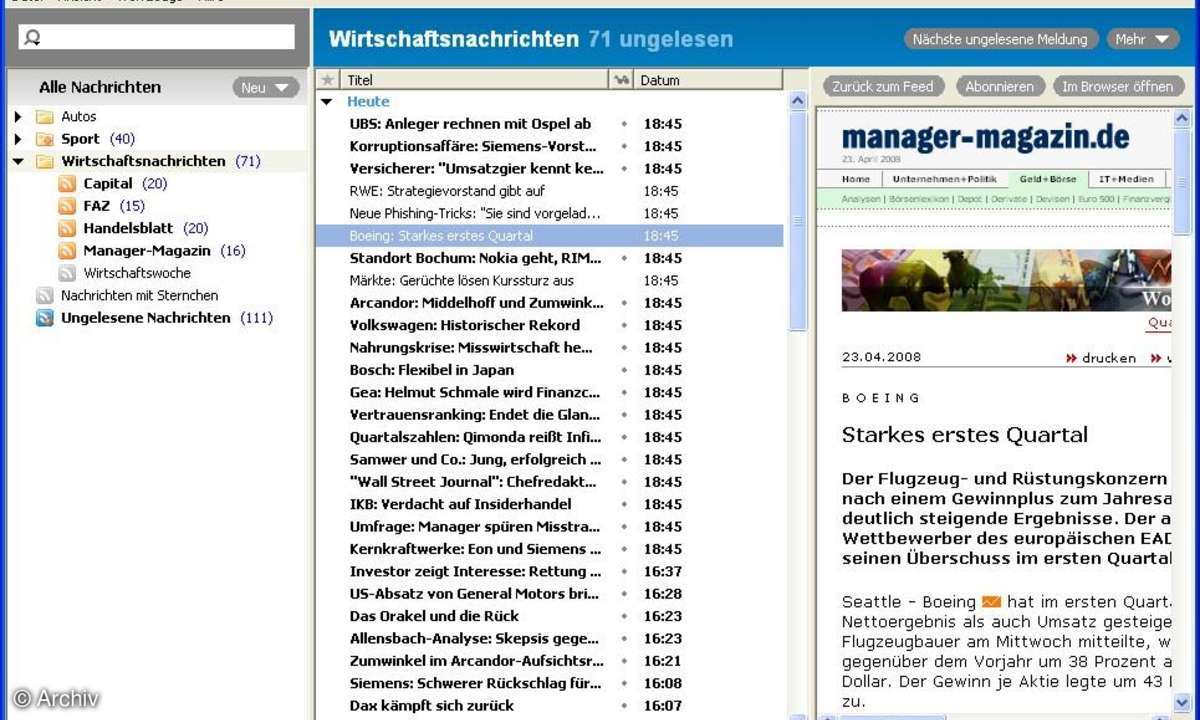
Task: Sort by the read-status column icon
Action: pos(621,80)
